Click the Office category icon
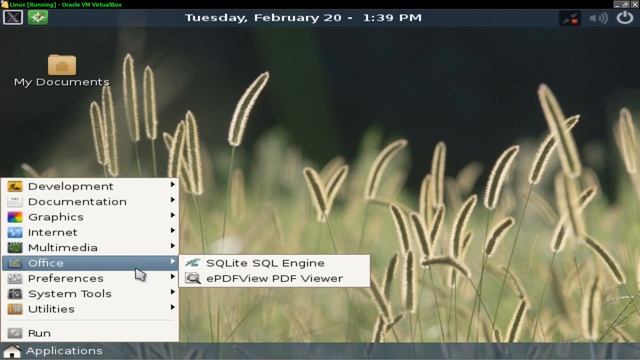Image resolution: width=640 pixels, height=360 pixels. 15,263
